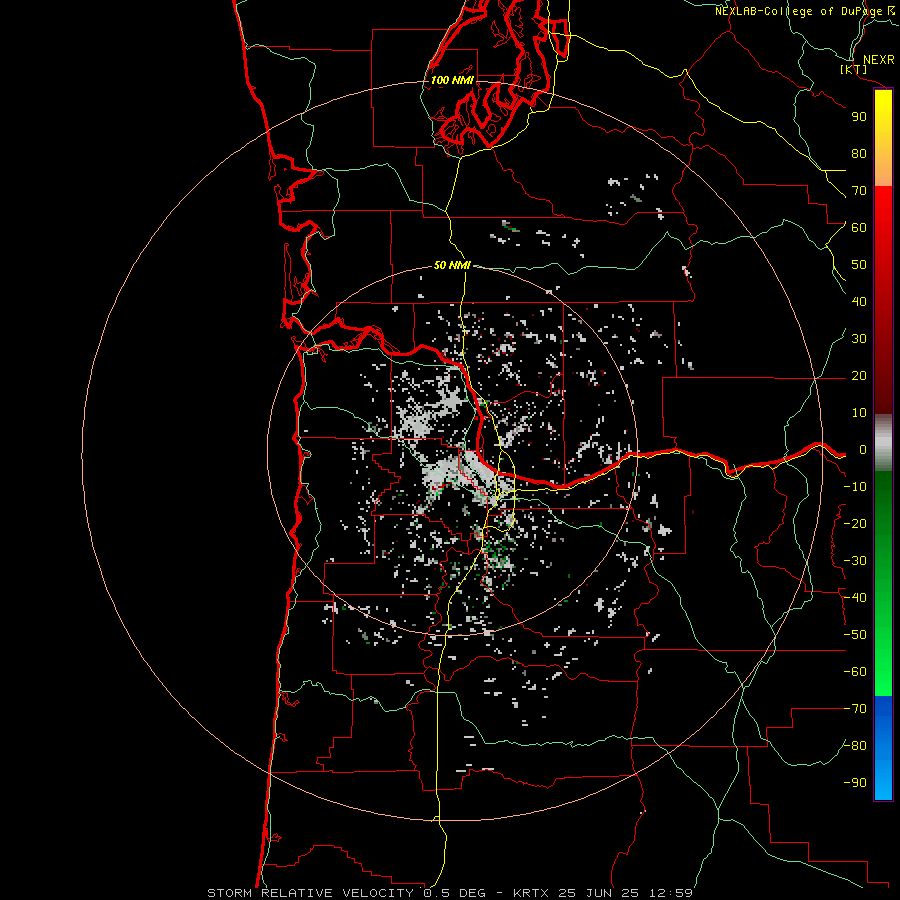Click the -60 value on the velocity scale
Screen dimensions: 900x900
click(855, 672)
